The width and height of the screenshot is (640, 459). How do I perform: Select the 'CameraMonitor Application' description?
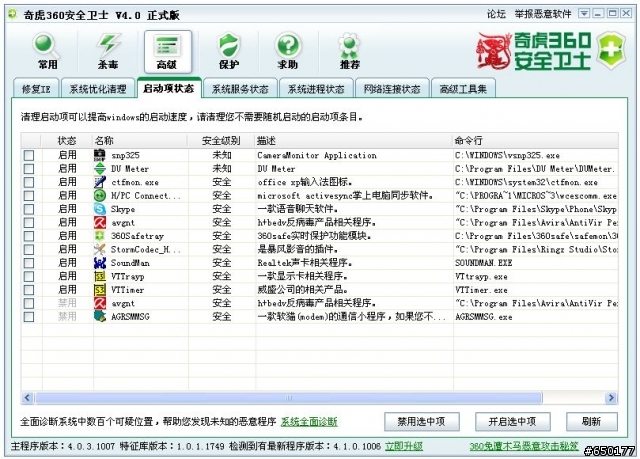317,155
